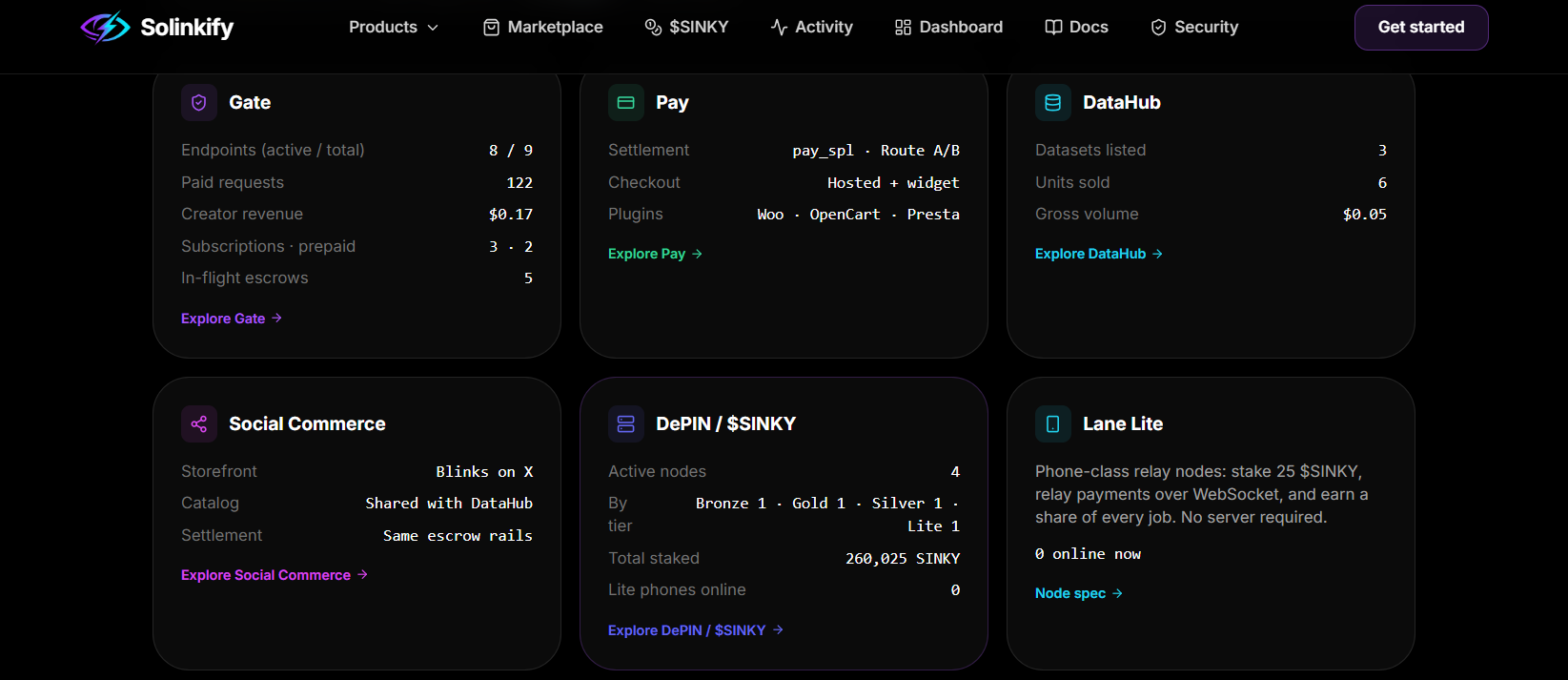Click the Units sold label
Screen dimensions: 1568x680
tap(1072, 183)
